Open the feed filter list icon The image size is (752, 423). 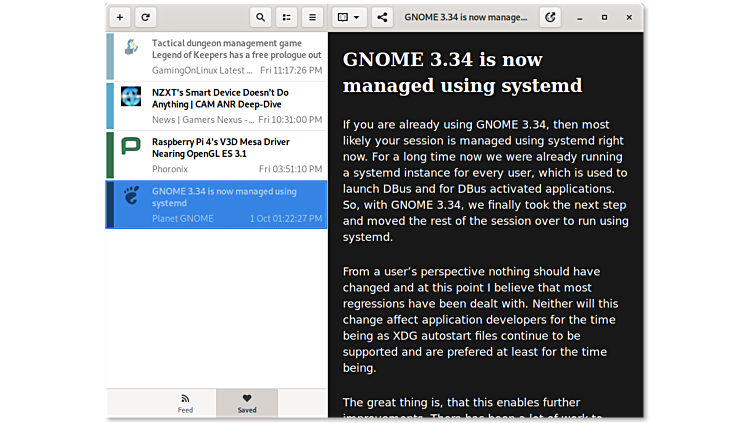click(287, 17)
